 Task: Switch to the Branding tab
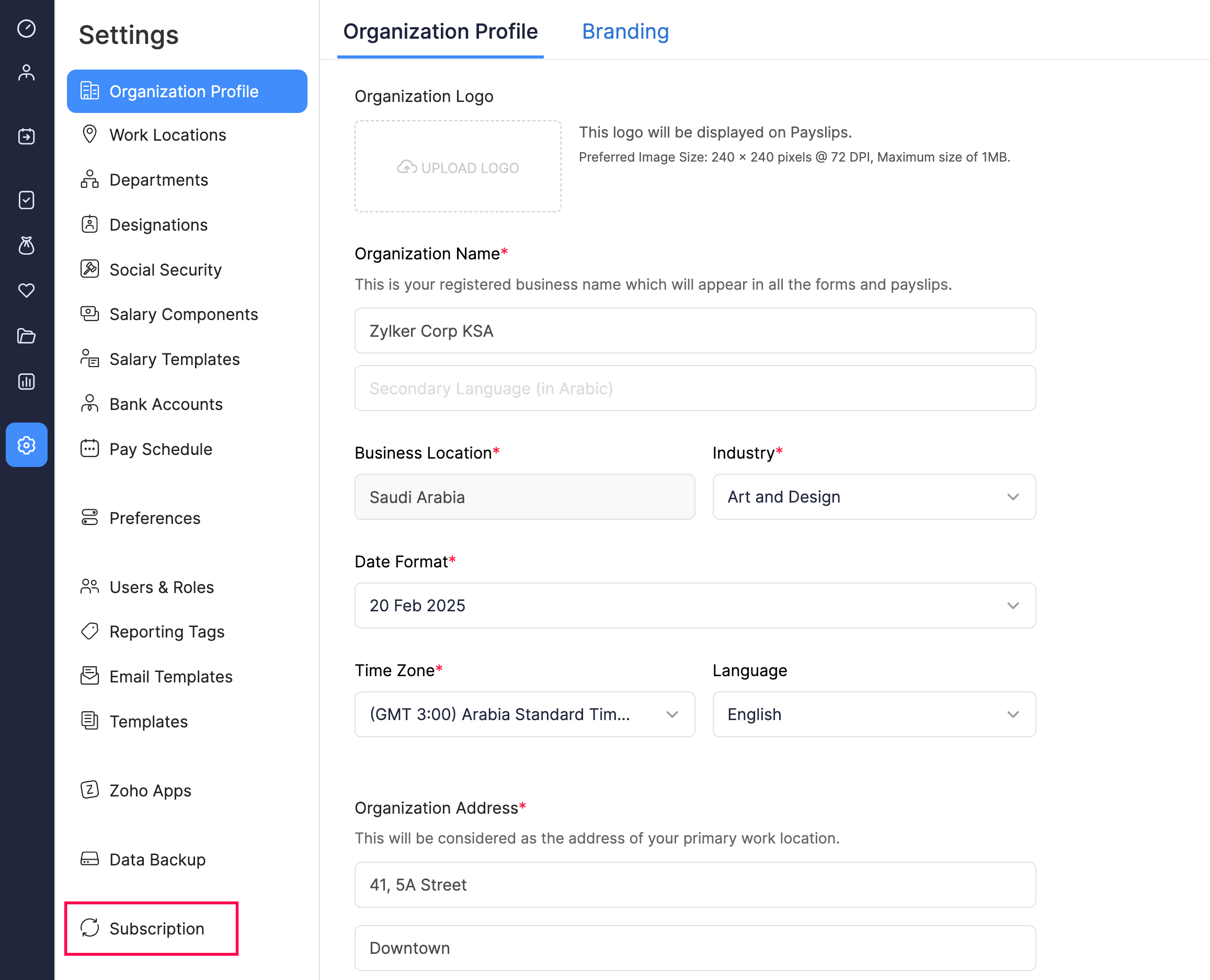(625, 32)
